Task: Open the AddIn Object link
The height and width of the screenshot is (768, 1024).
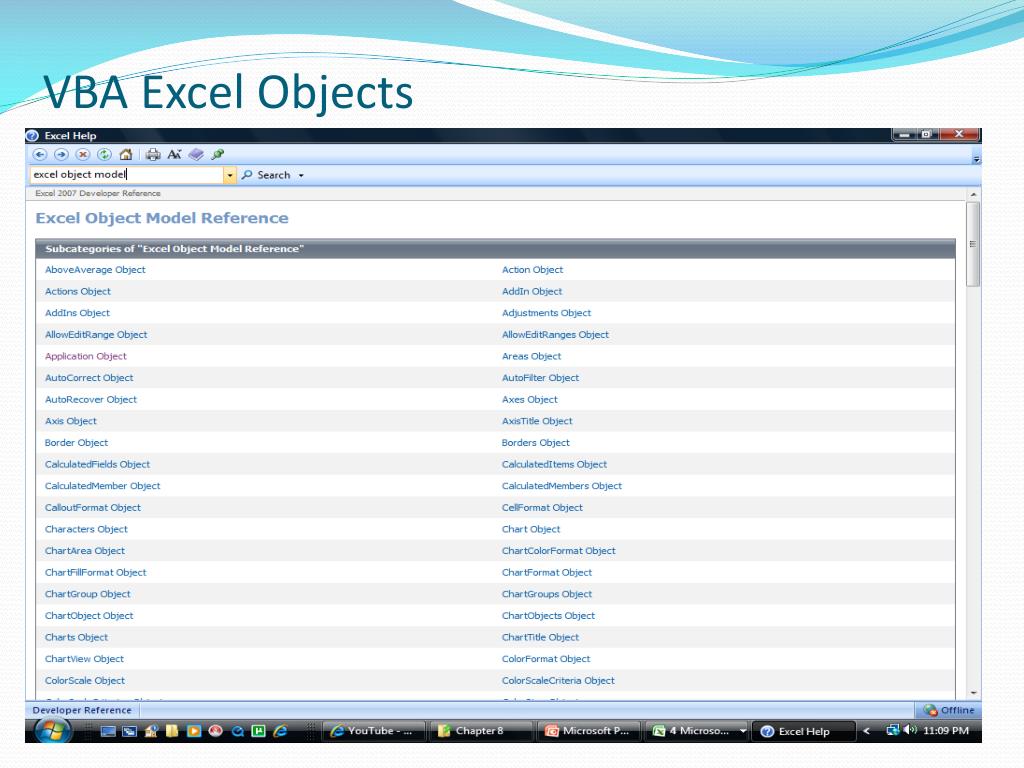Action: (x=532, y=291)
